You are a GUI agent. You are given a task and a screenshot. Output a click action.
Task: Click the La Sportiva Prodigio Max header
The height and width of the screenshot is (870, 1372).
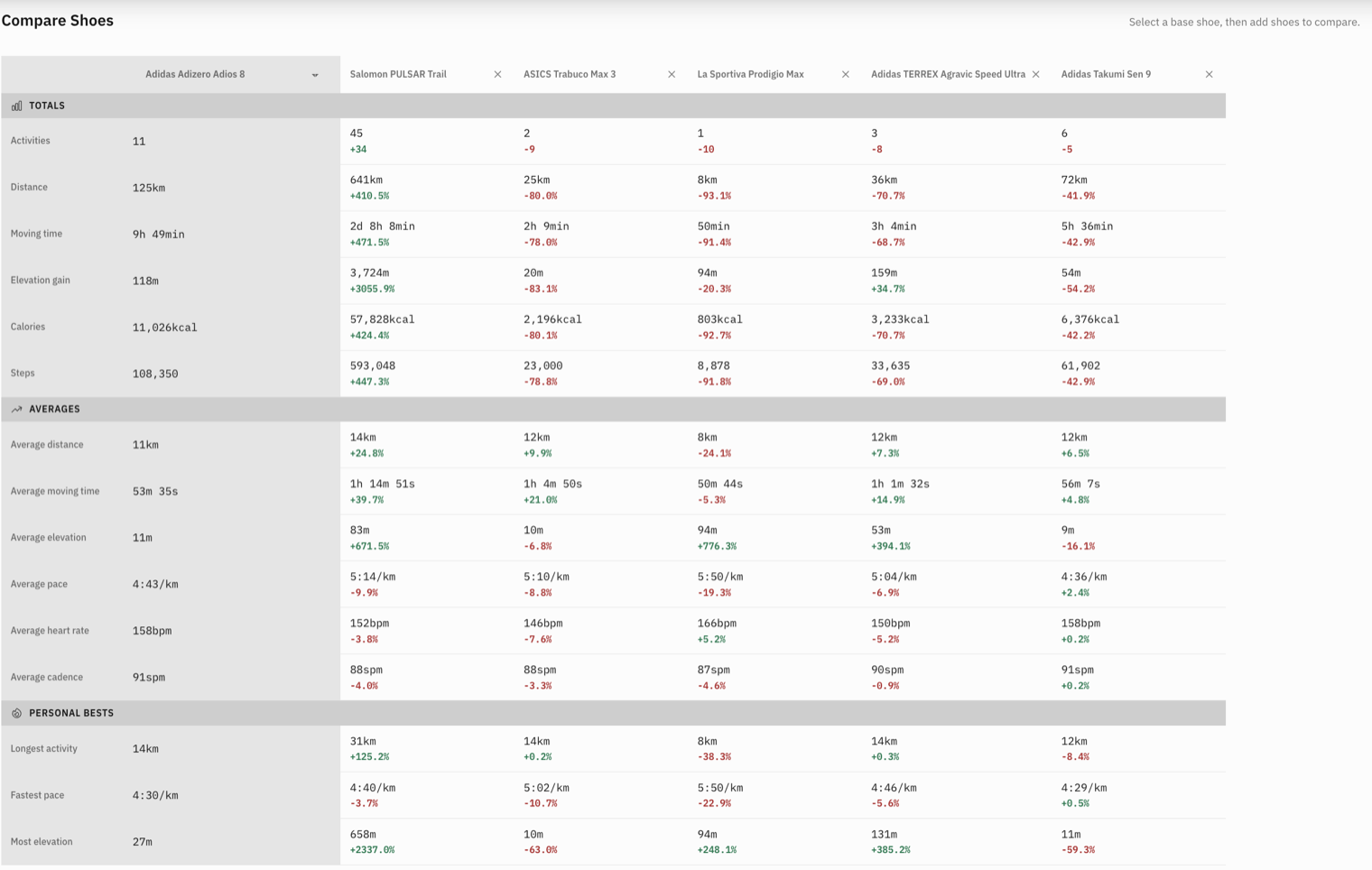(750, 74)
